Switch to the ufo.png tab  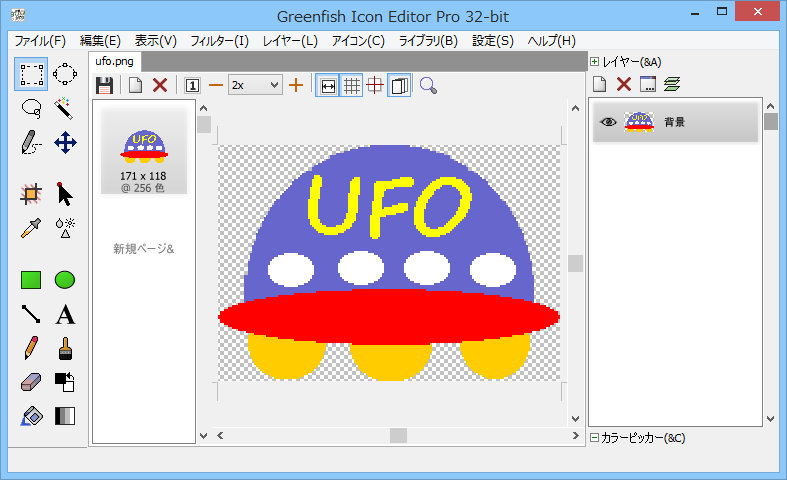coord(114,62)
